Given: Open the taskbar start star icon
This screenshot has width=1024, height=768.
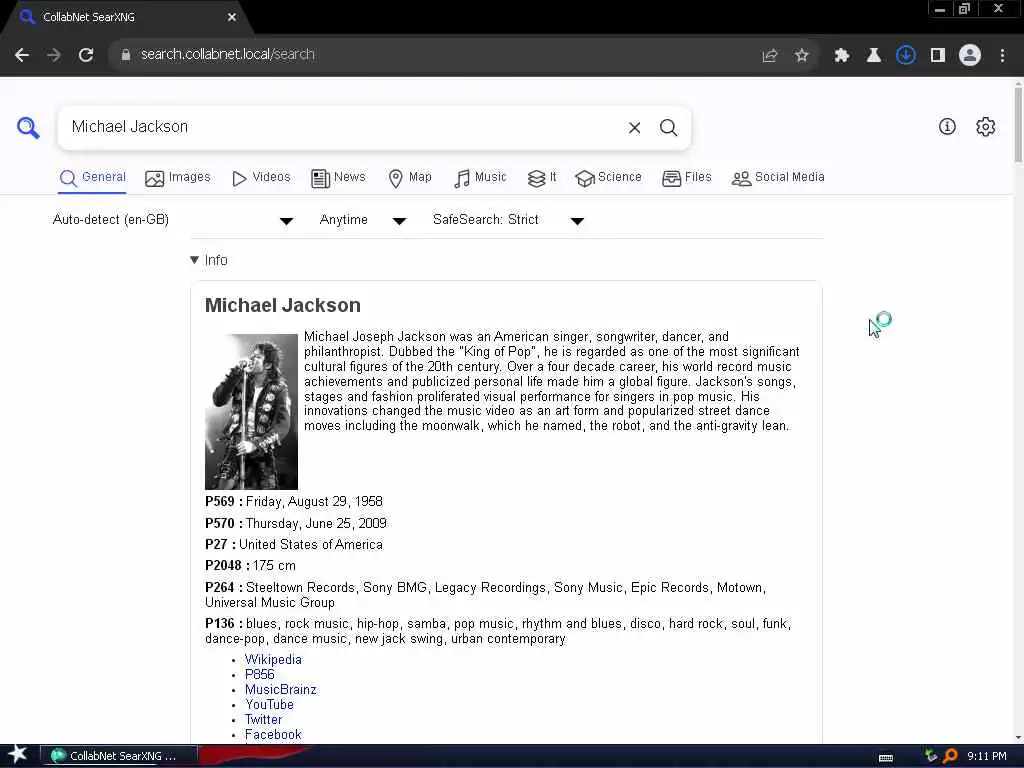Looking at the screenshot, I should [17, 755].
